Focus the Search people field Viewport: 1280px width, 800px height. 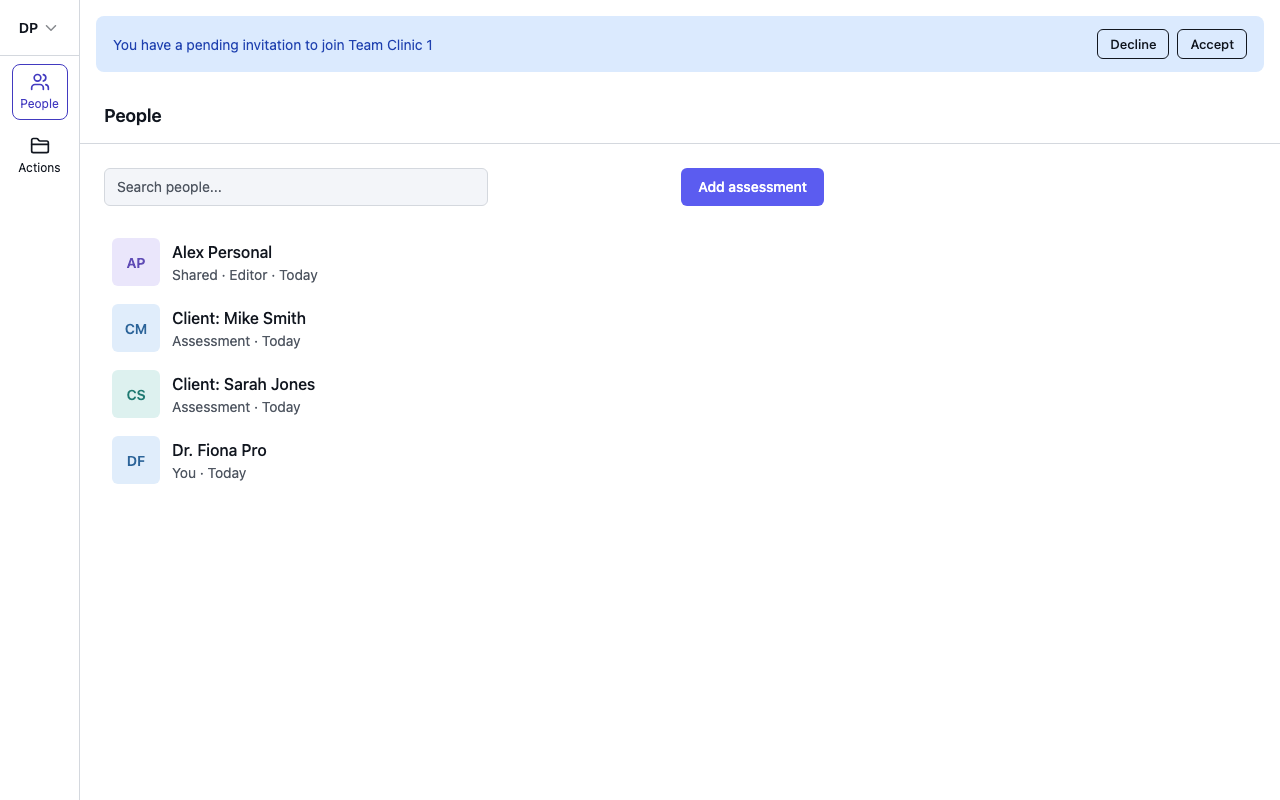coord(296,187)
